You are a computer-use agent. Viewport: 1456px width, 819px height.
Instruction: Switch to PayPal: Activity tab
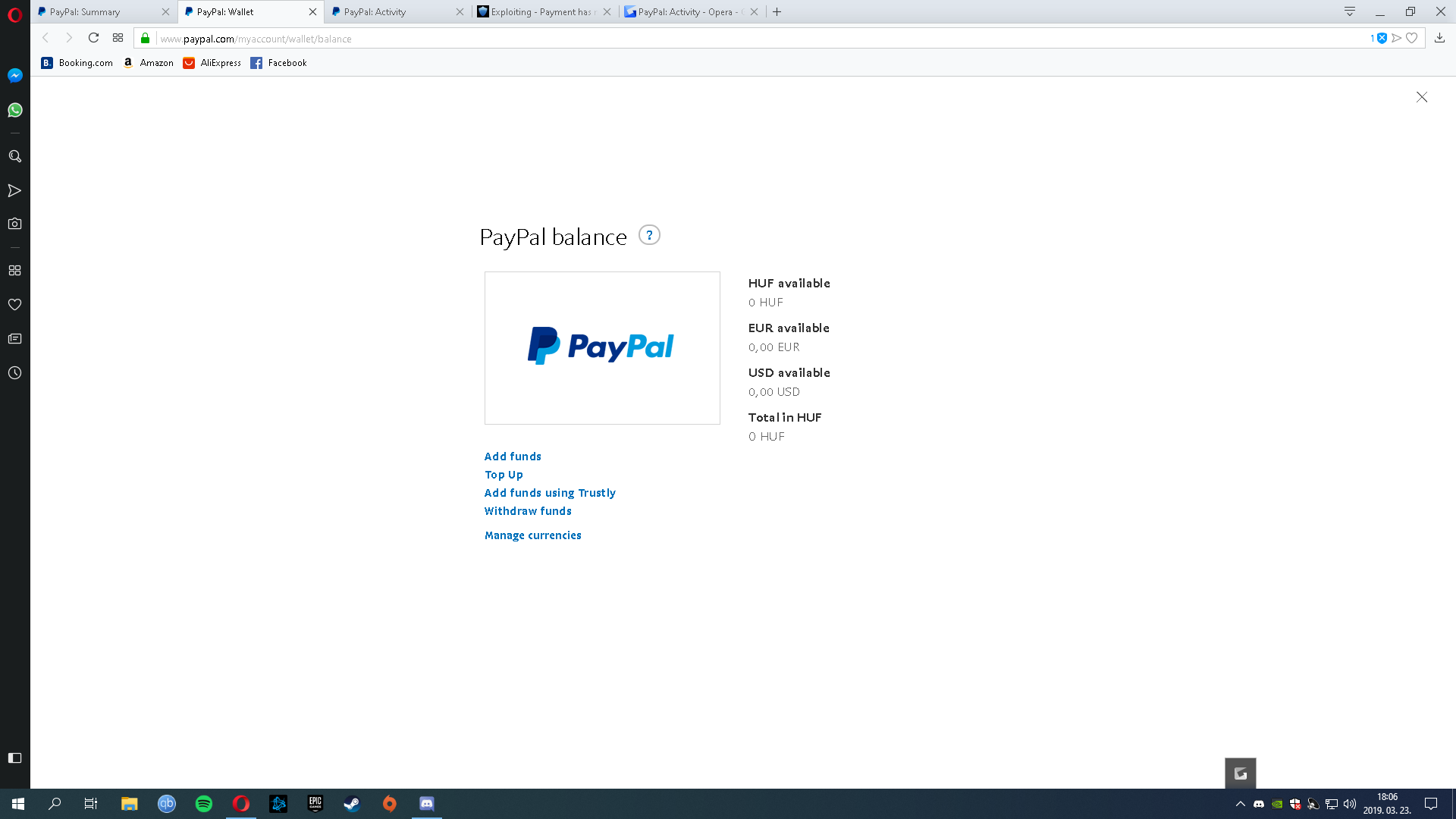click(398, 11)
